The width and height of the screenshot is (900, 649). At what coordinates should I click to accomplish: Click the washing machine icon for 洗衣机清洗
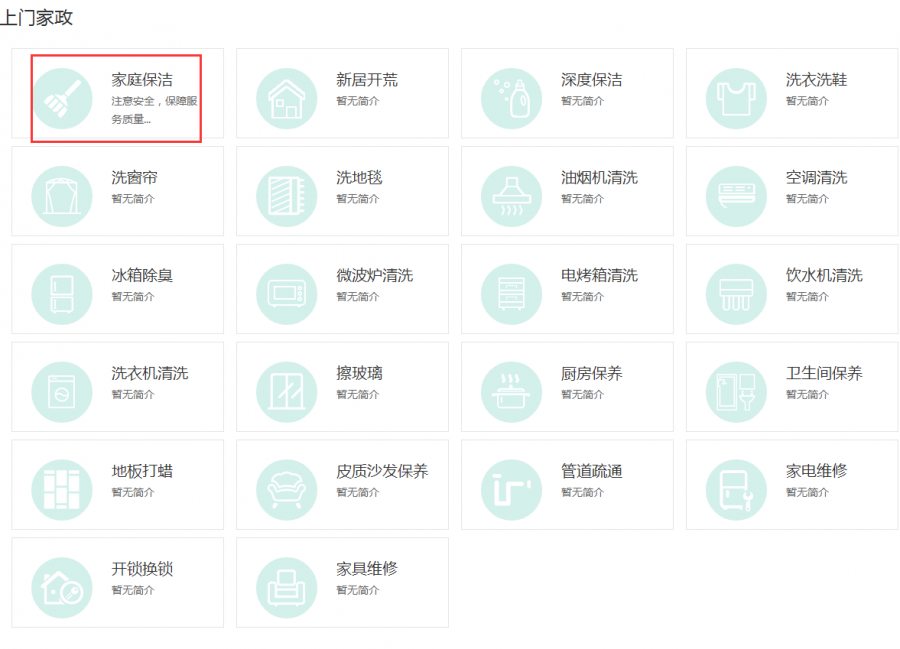tap(62, 392)
